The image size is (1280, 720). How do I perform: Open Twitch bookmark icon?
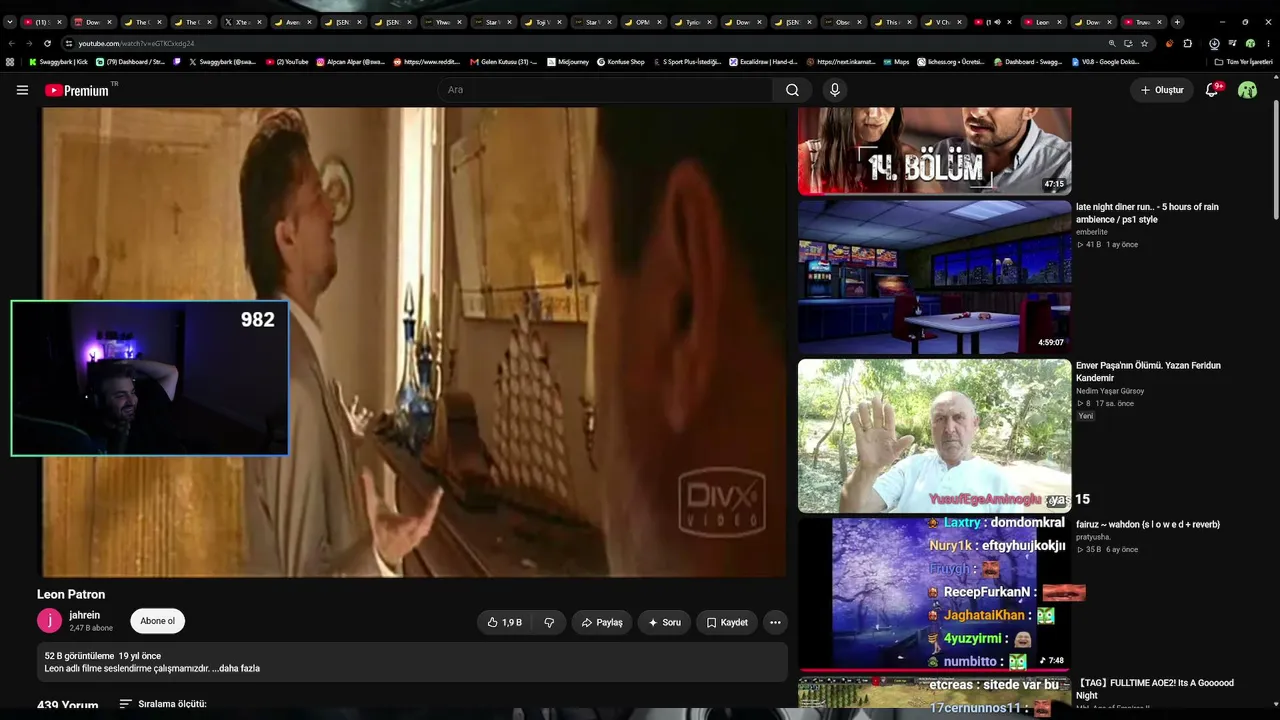(177, 62)
